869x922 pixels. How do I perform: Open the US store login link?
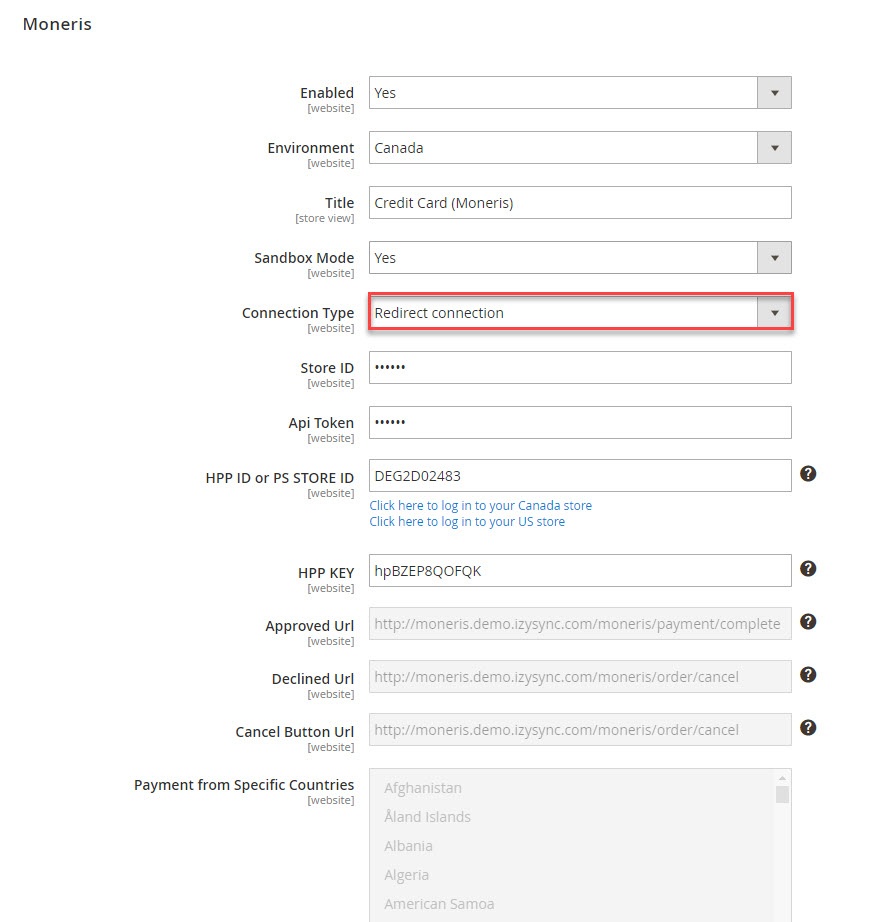467,522
